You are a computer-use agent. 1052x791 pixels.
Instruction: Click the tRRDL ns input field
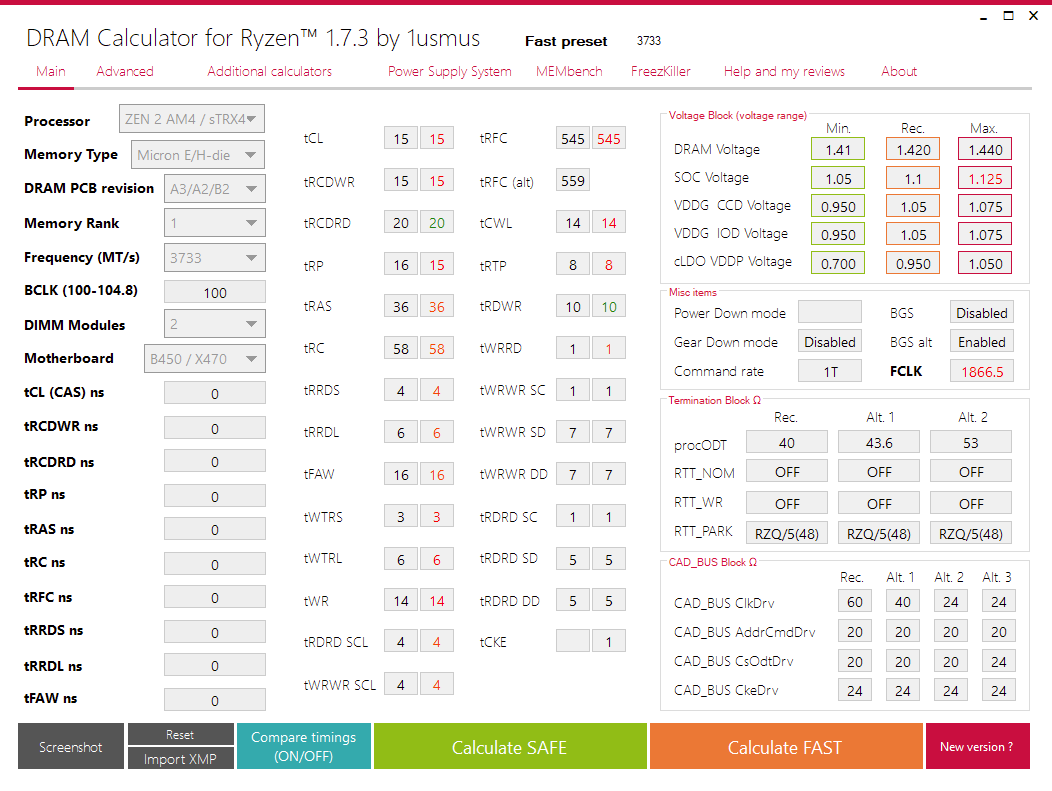[215, 666]
